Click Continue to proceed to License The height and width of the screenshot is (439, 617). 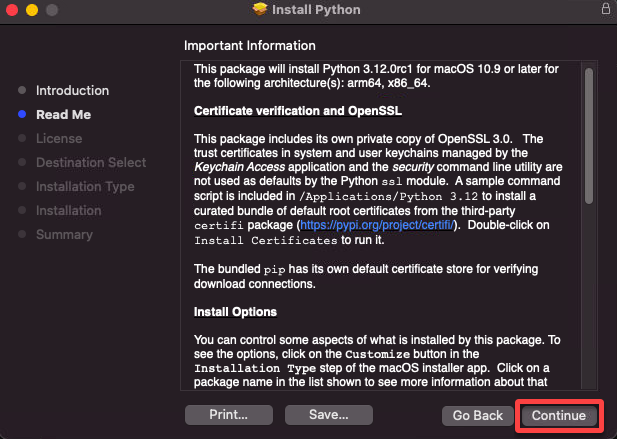tap(559, 415)
